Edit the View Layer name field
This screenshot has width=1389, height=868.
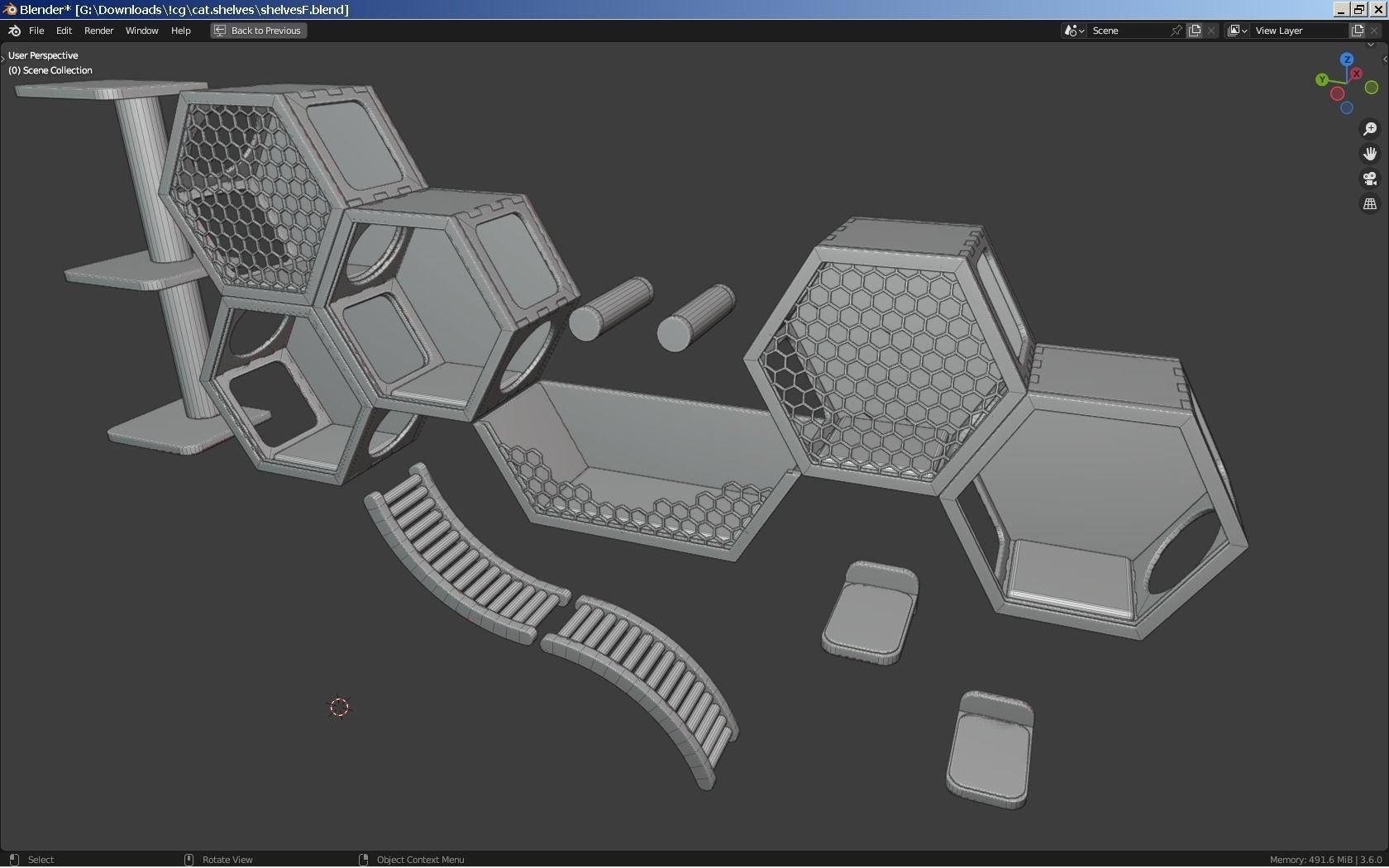point(1300,31)
